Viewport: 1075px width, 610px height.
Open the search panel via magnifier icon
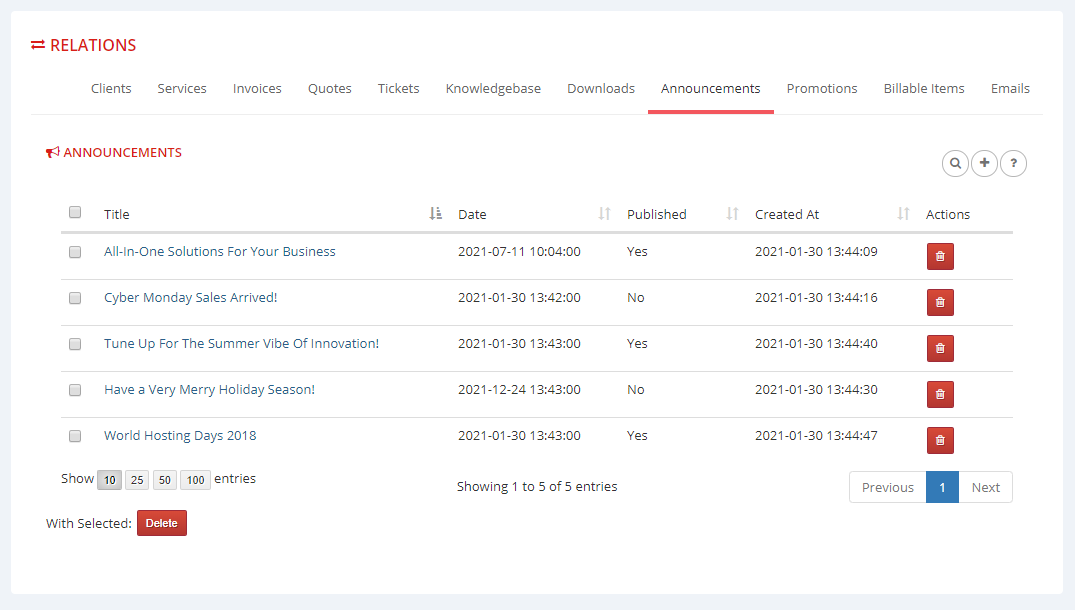(x=955, y=163)
